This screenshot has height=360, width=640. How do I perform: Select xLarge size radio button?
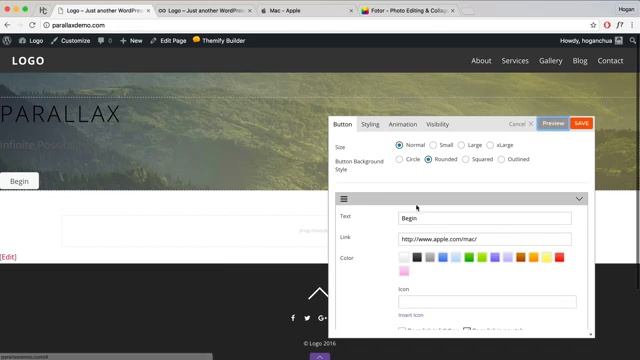490,145
